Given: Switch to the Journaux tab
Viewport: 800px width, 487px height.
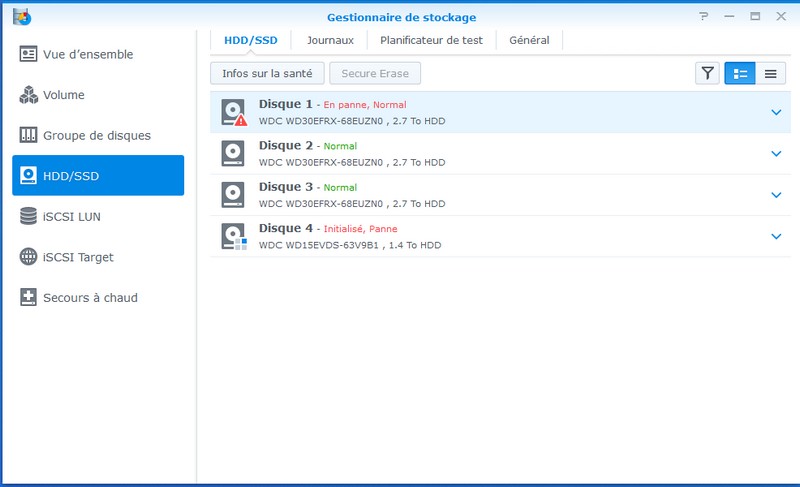Looking at the screenshot, I should 330,40.
